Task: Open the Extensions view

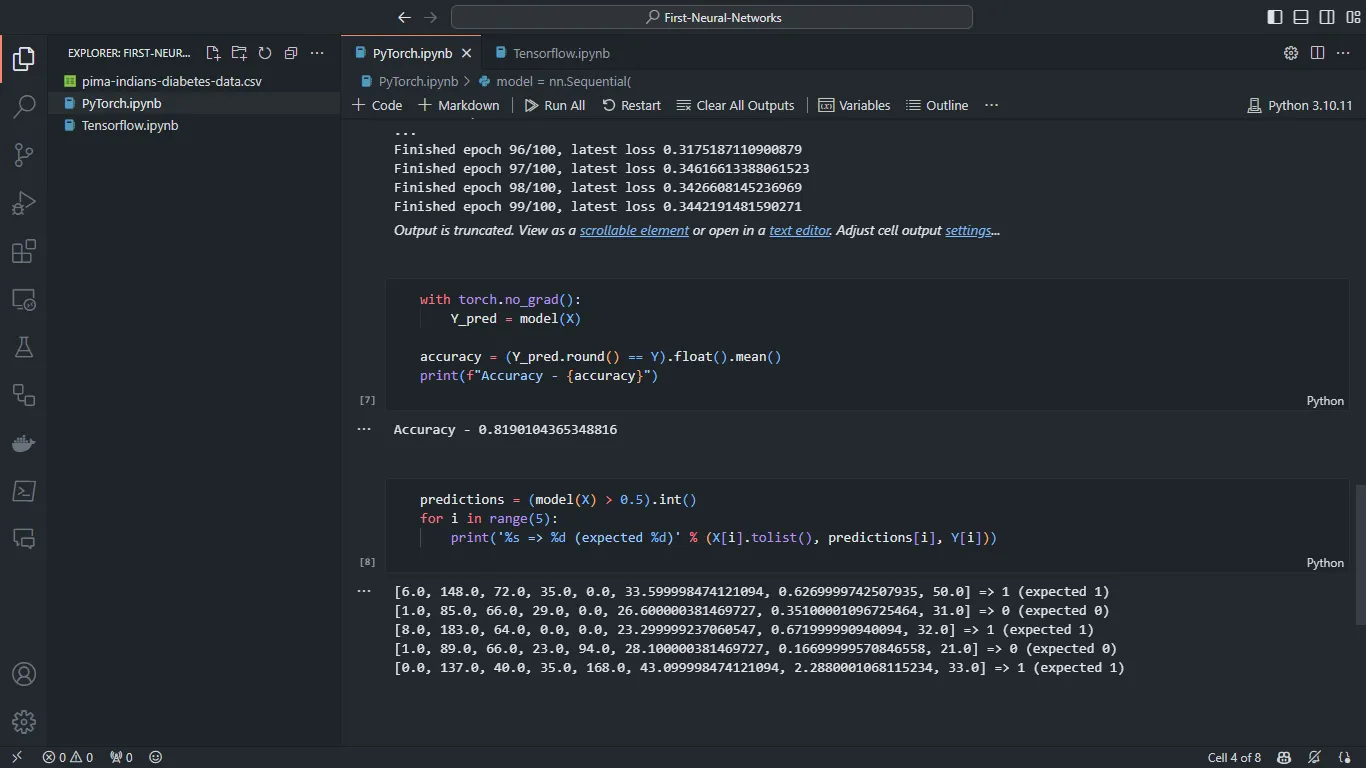Action: point(24,251)
